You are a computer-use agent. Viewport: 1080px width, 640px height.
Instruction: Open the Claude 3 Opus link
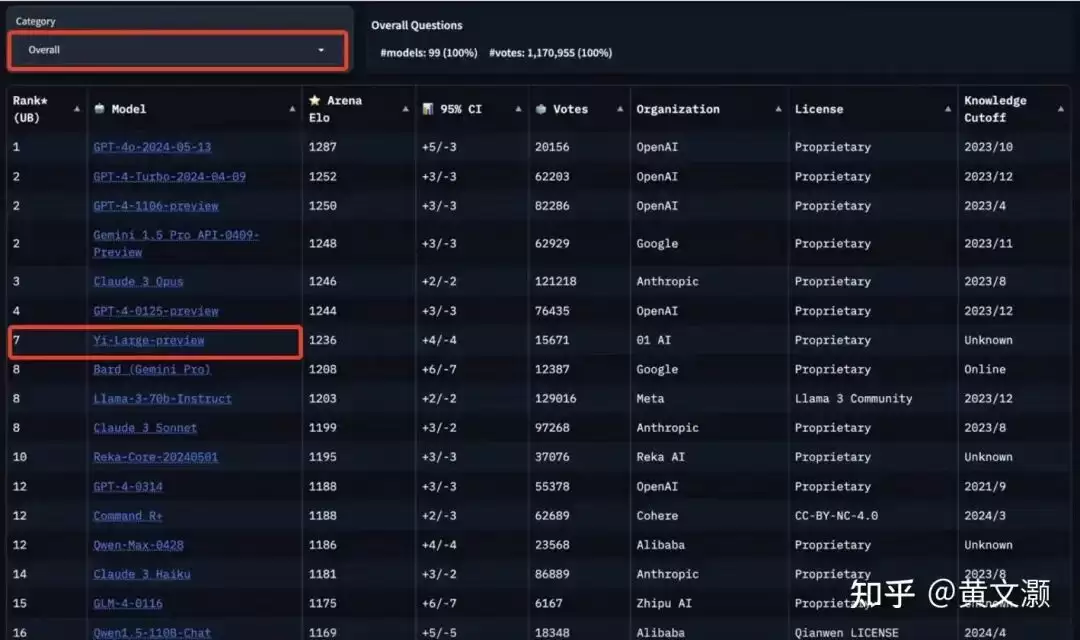138,281
